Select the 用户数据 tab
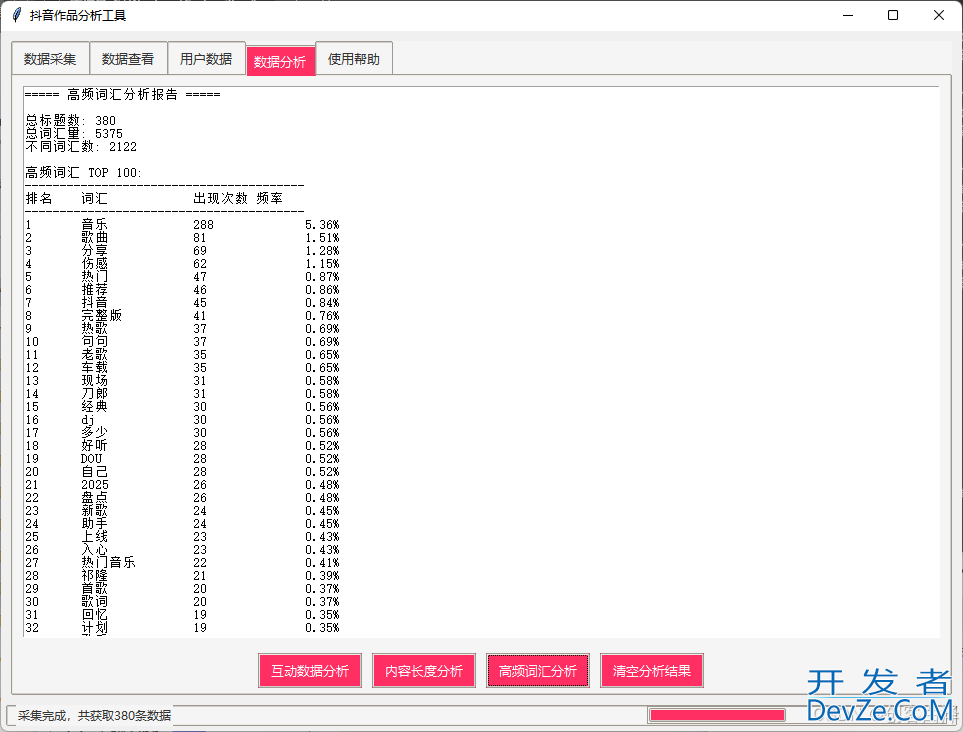The image size is (963, 732). [x=206, y=59]
